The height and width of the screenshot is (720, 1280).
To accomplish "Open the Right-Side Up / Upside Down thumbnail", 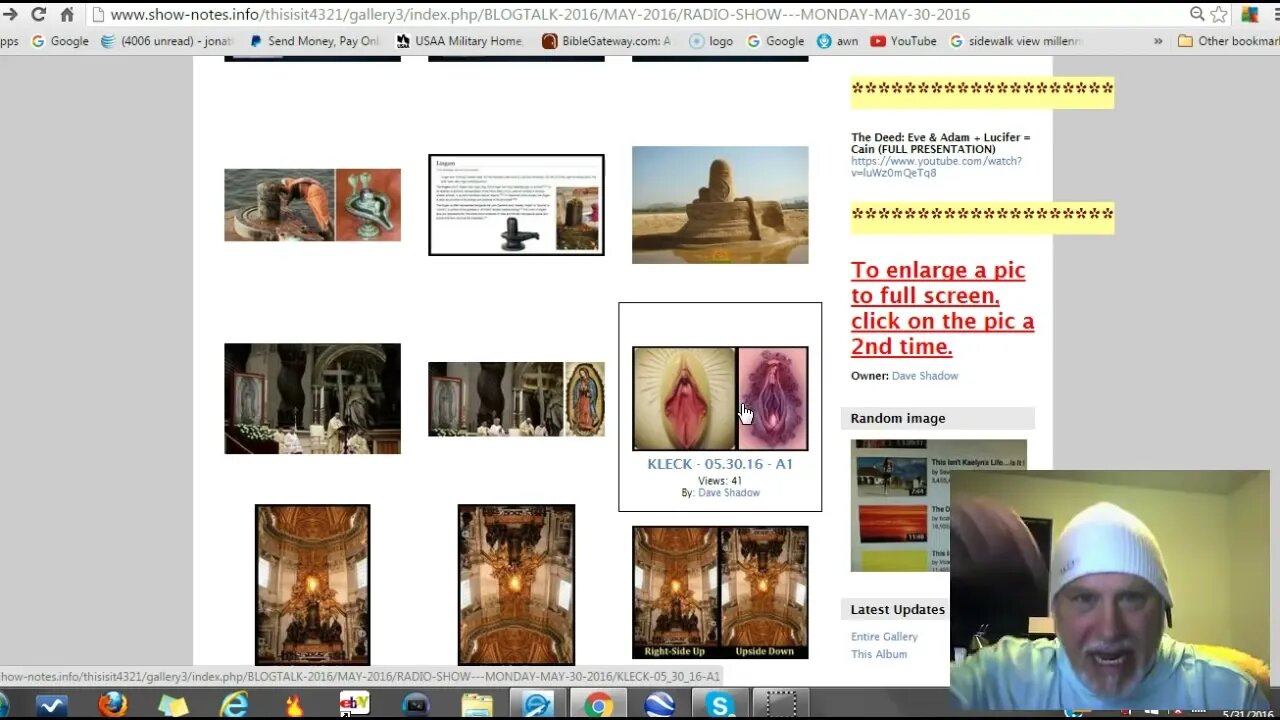I will tap(720, 593).
